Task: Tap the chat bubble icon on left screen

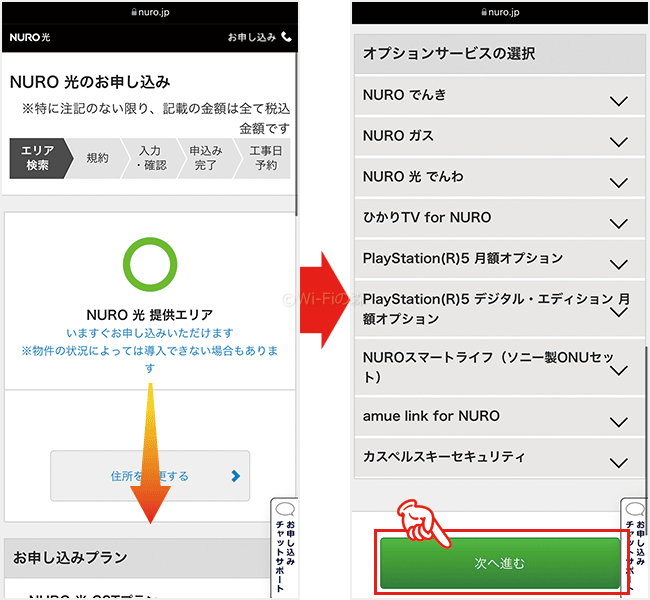Action: [285, 509]
